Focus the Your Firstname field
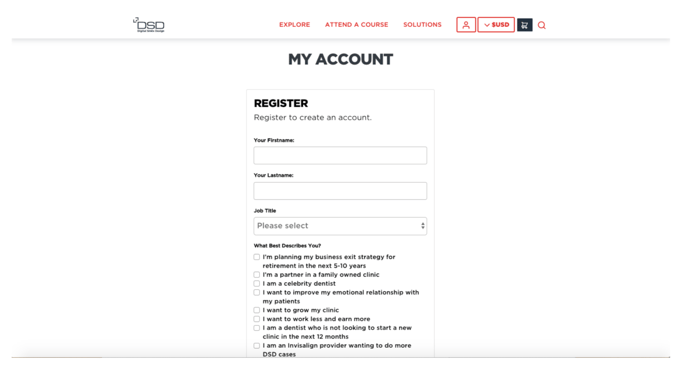 point(340,155)
